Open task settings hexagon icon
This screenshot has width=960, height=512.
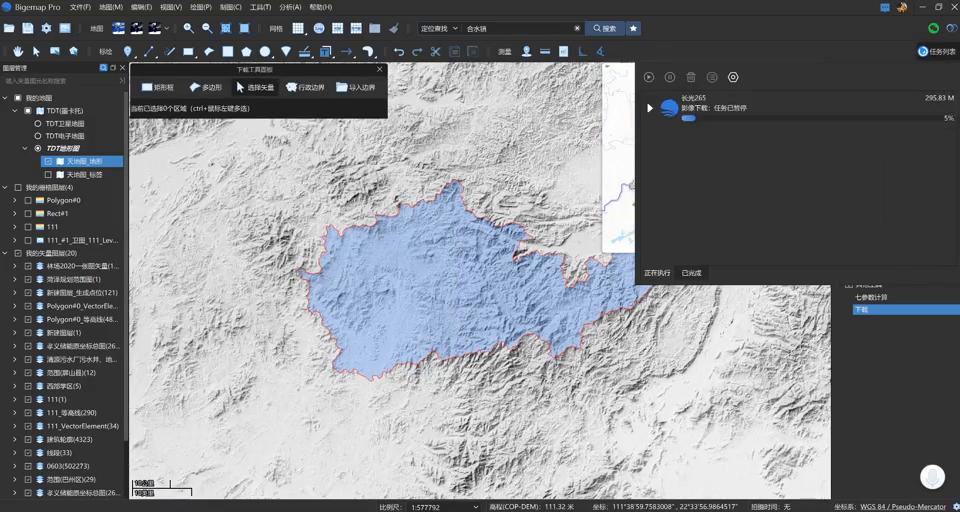pyautogui.click(x=733, y=77)
